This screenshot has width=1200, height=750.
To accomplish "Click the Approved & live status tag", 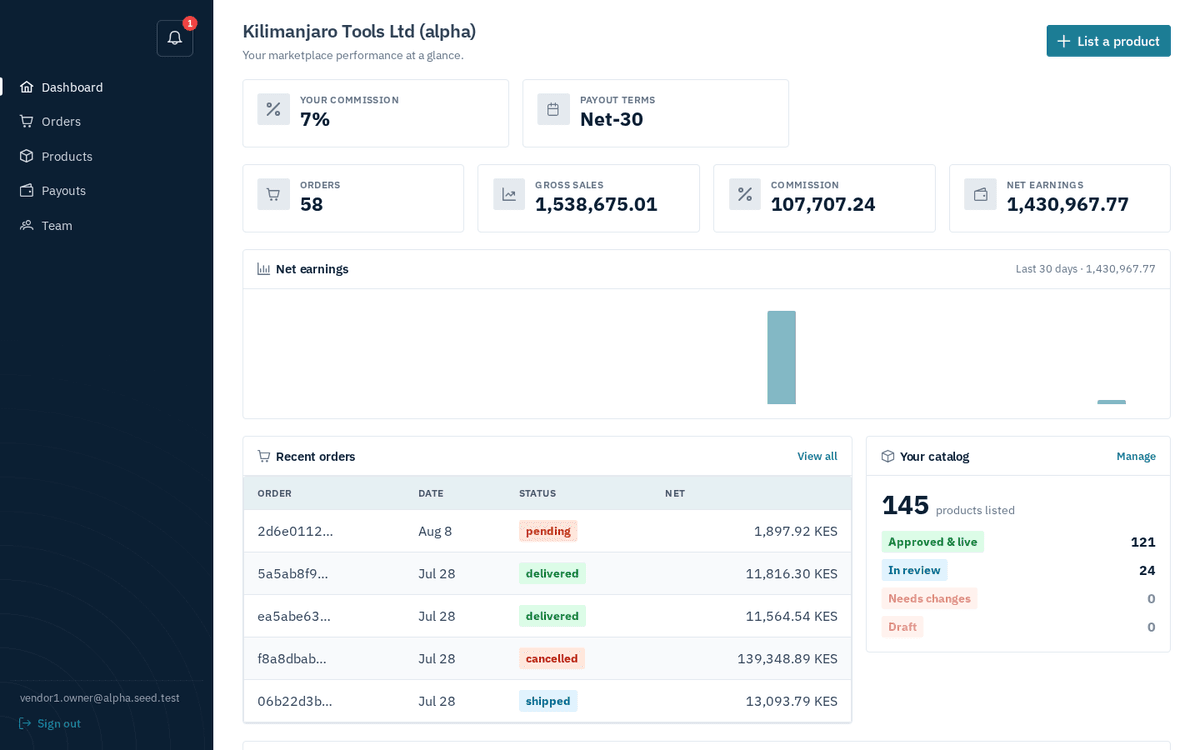I will (x=932, y=542).
